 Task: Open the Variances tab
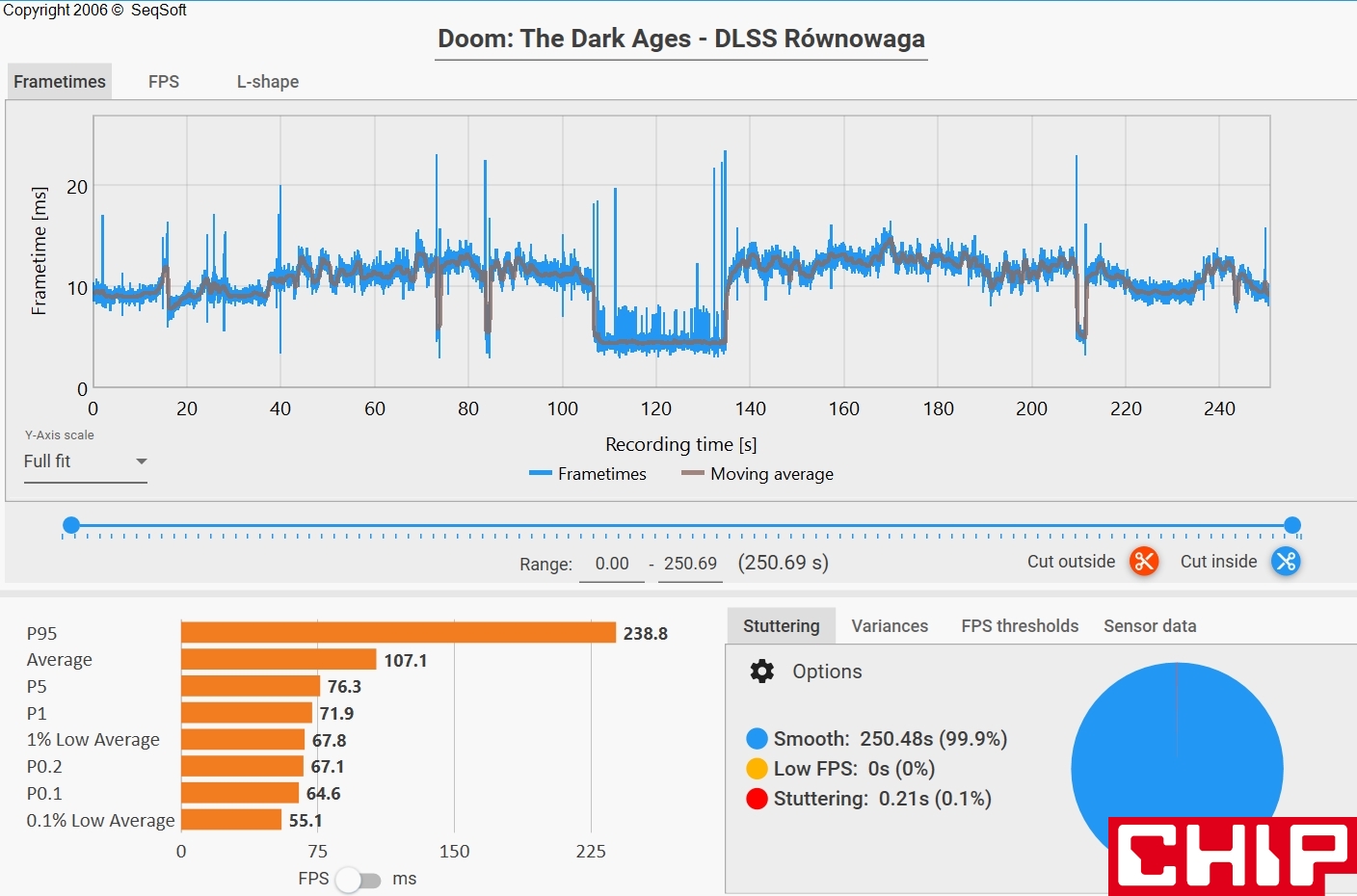(890, 626)
